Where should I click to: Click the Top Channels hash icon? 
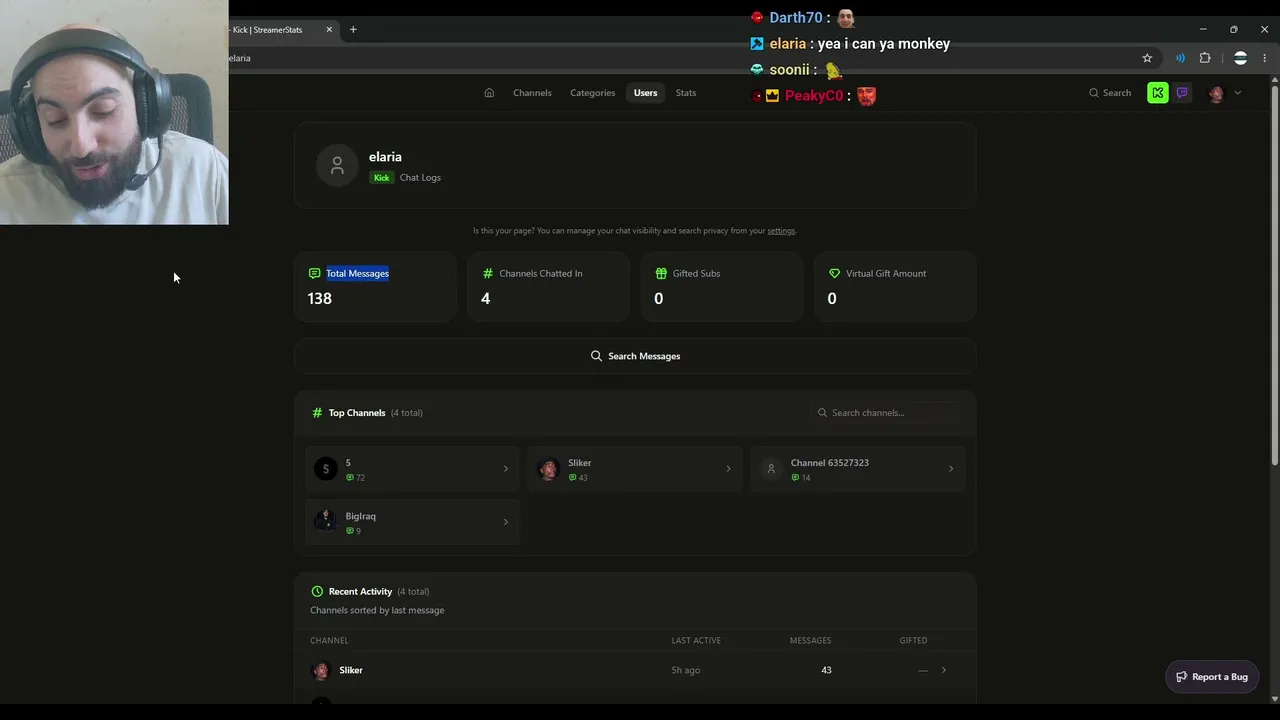317,413
